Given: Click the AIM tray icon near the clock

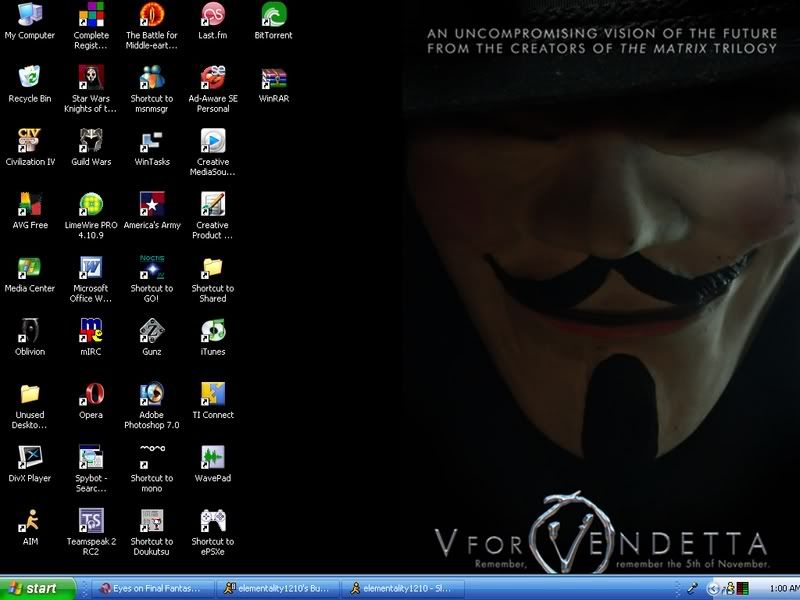Looking at the screenshot, I should (x=730, y=588).
